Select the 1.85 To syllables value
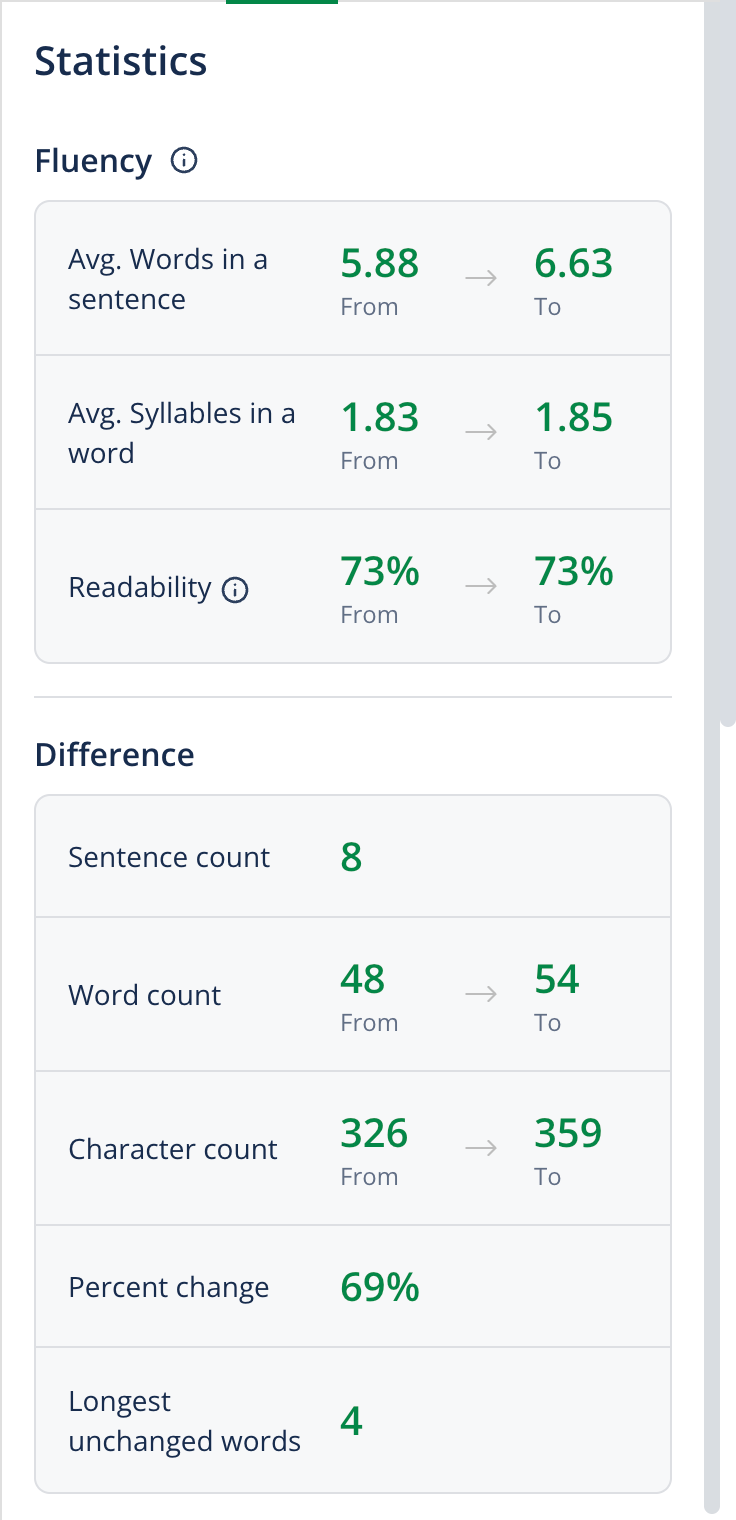 [573, 418]
